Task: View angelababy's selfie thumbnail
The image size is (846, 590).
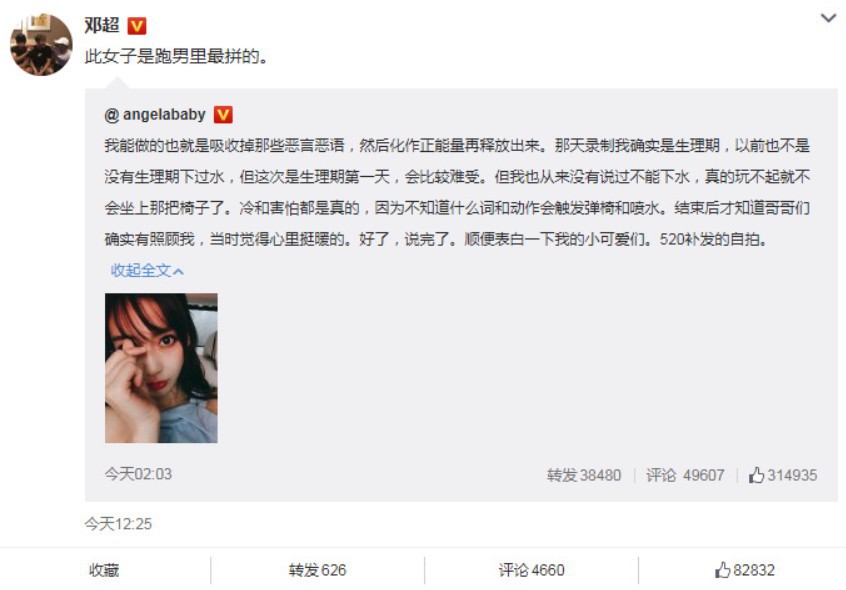Action: pos(161,368)
